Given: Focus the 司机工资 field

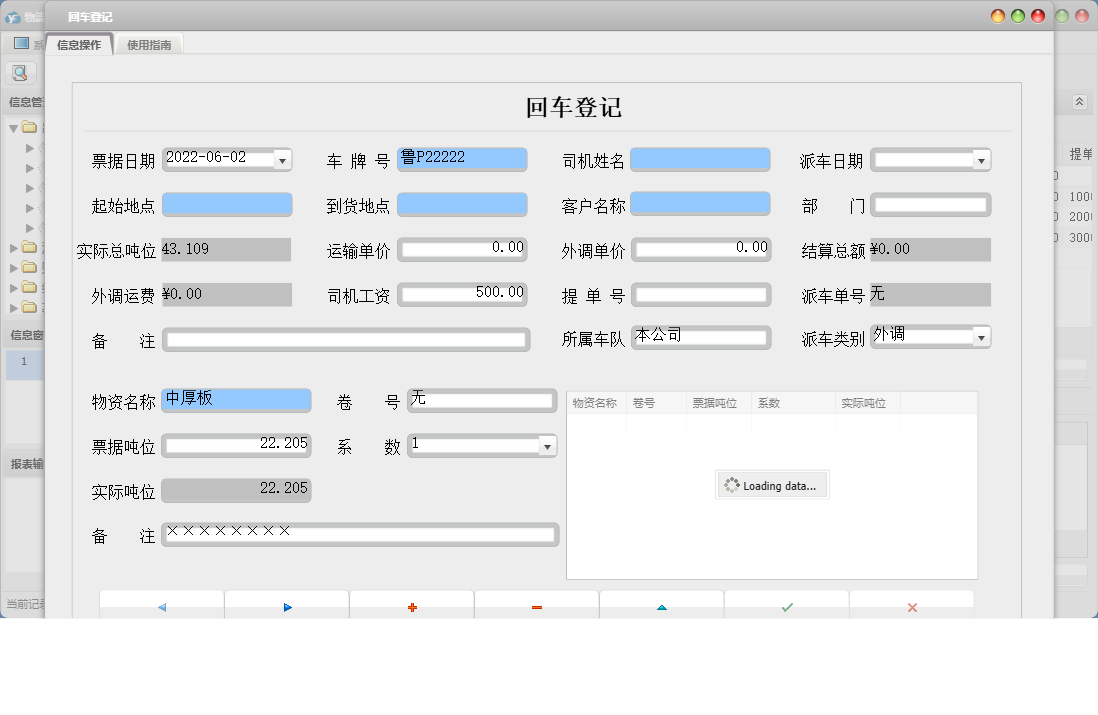Looking at the screenshot, I should coord(462,294).
